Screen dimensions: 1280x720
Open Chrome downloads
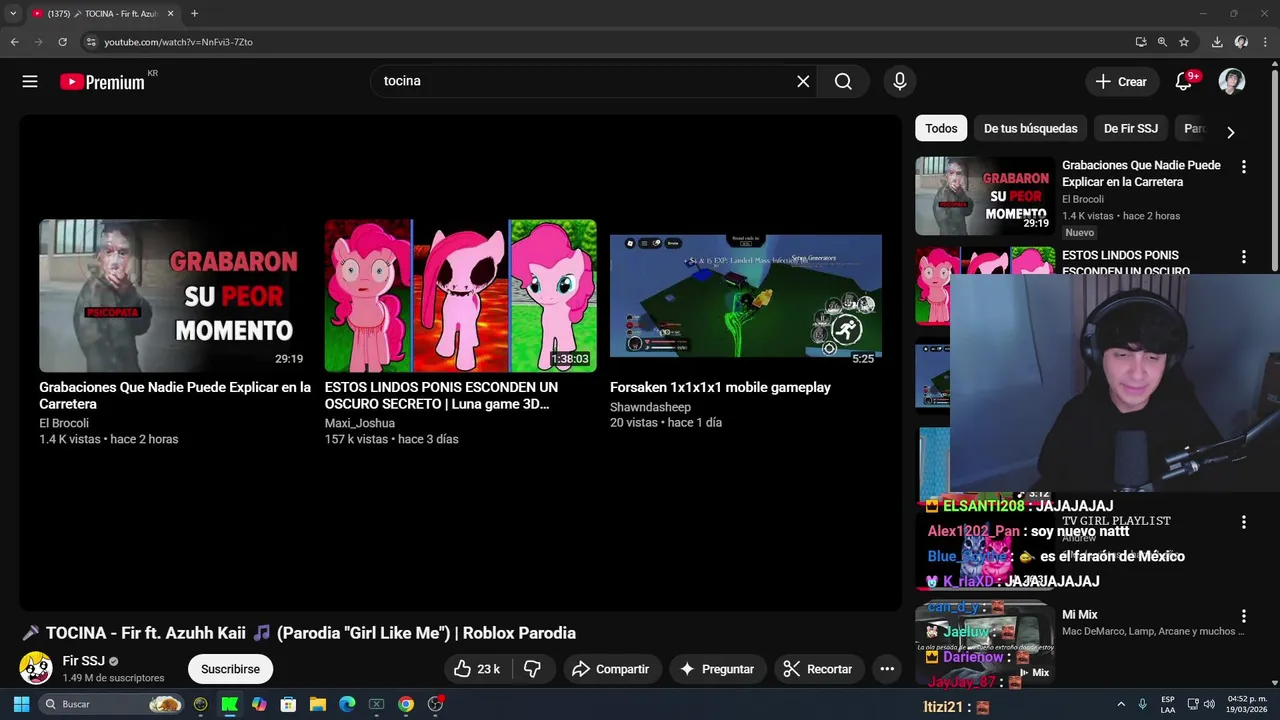coord(1217,42)
